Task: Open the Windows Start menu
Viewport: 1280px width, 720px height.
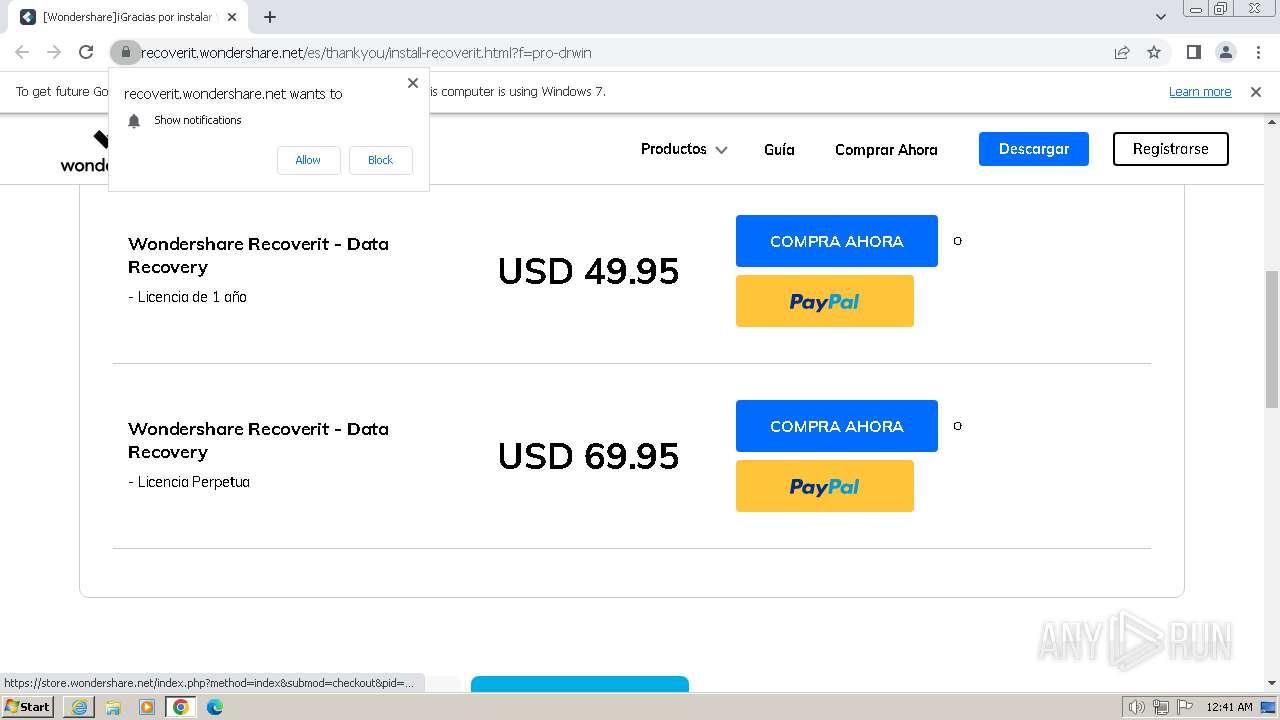Action: coord(28,707)
